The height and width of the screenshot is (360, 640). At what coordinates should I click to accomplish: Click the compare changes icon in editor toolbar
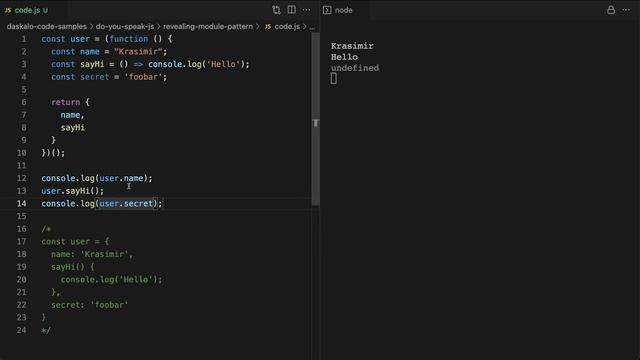point(276,10)
